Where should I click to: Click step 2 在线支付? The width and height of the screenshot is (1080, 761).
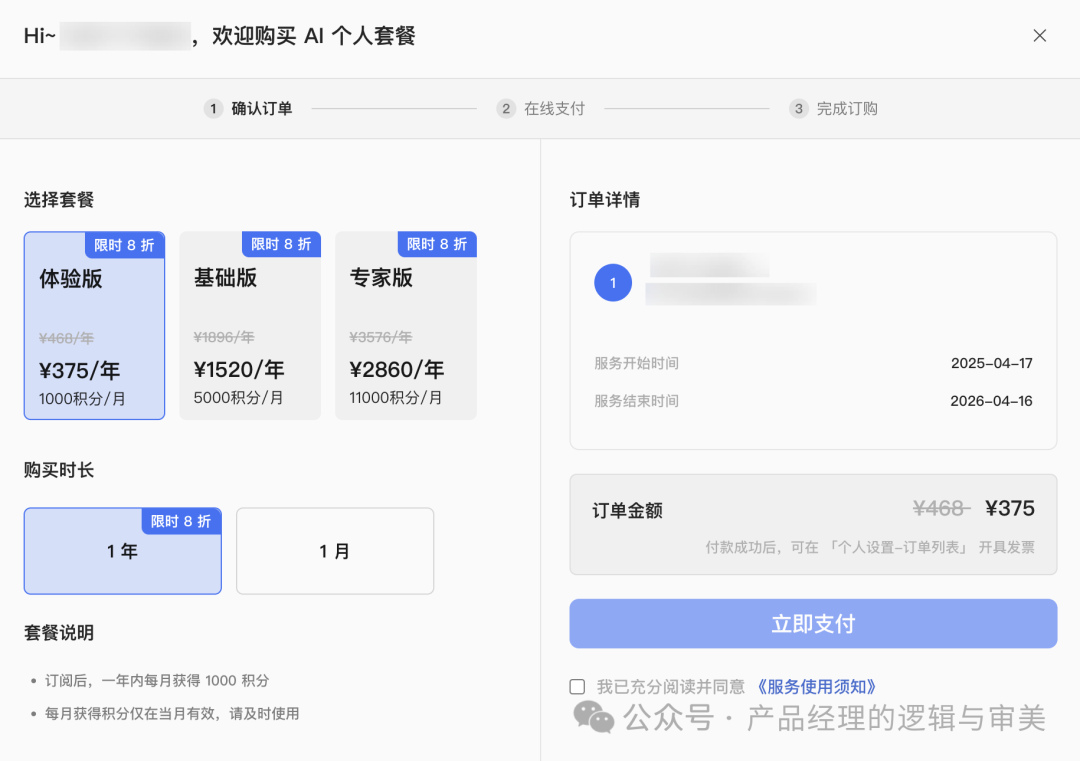541,109
